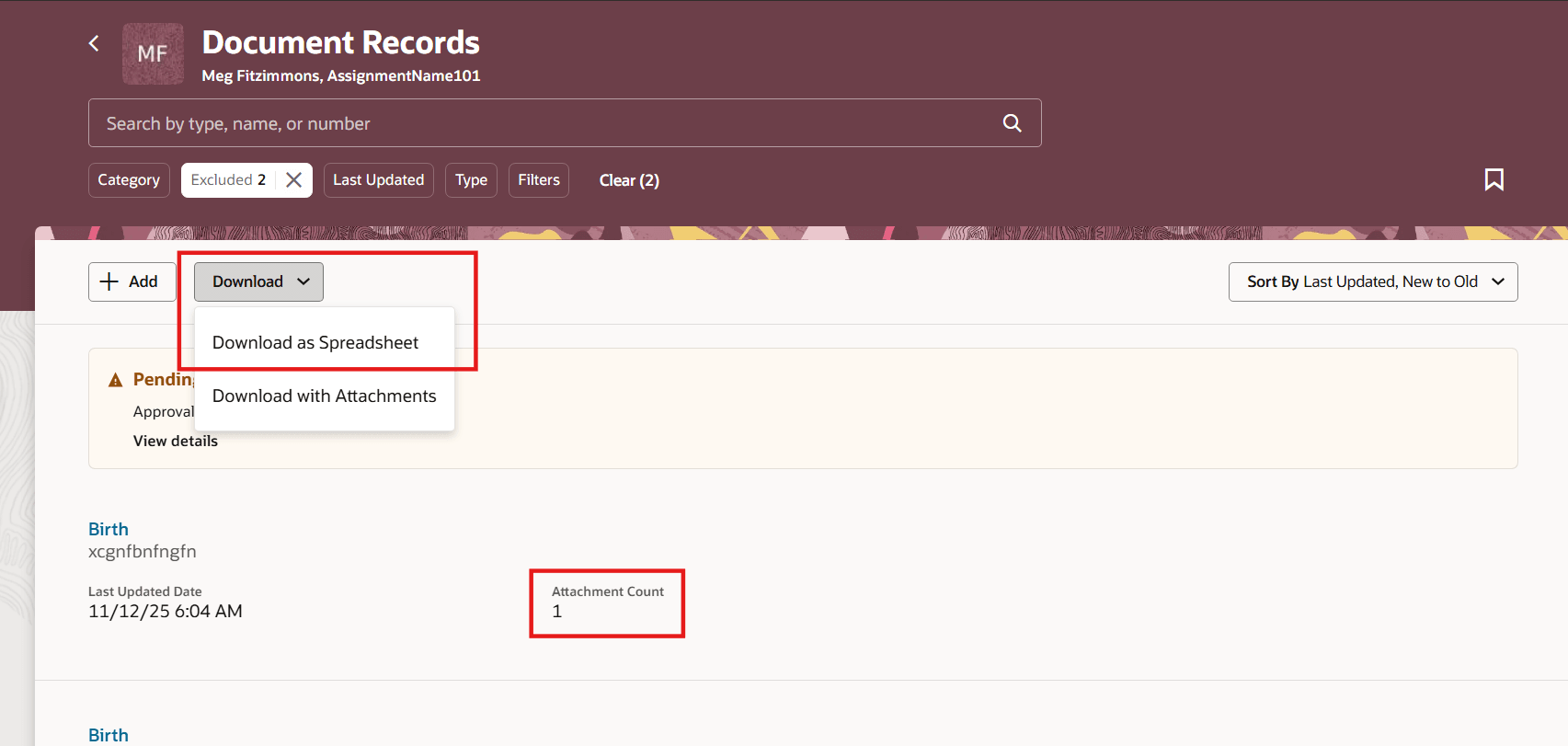Remove the Excluded filter with the X icon
This screenshot has width=1568, height=746.
pos(294,180)
